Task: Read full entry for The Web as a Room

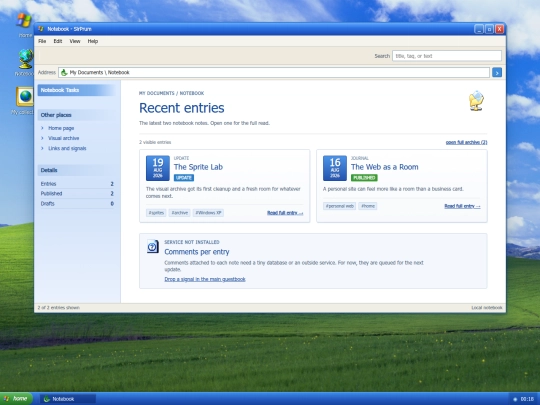Action: pyautogui.click(x=462, y=206)
